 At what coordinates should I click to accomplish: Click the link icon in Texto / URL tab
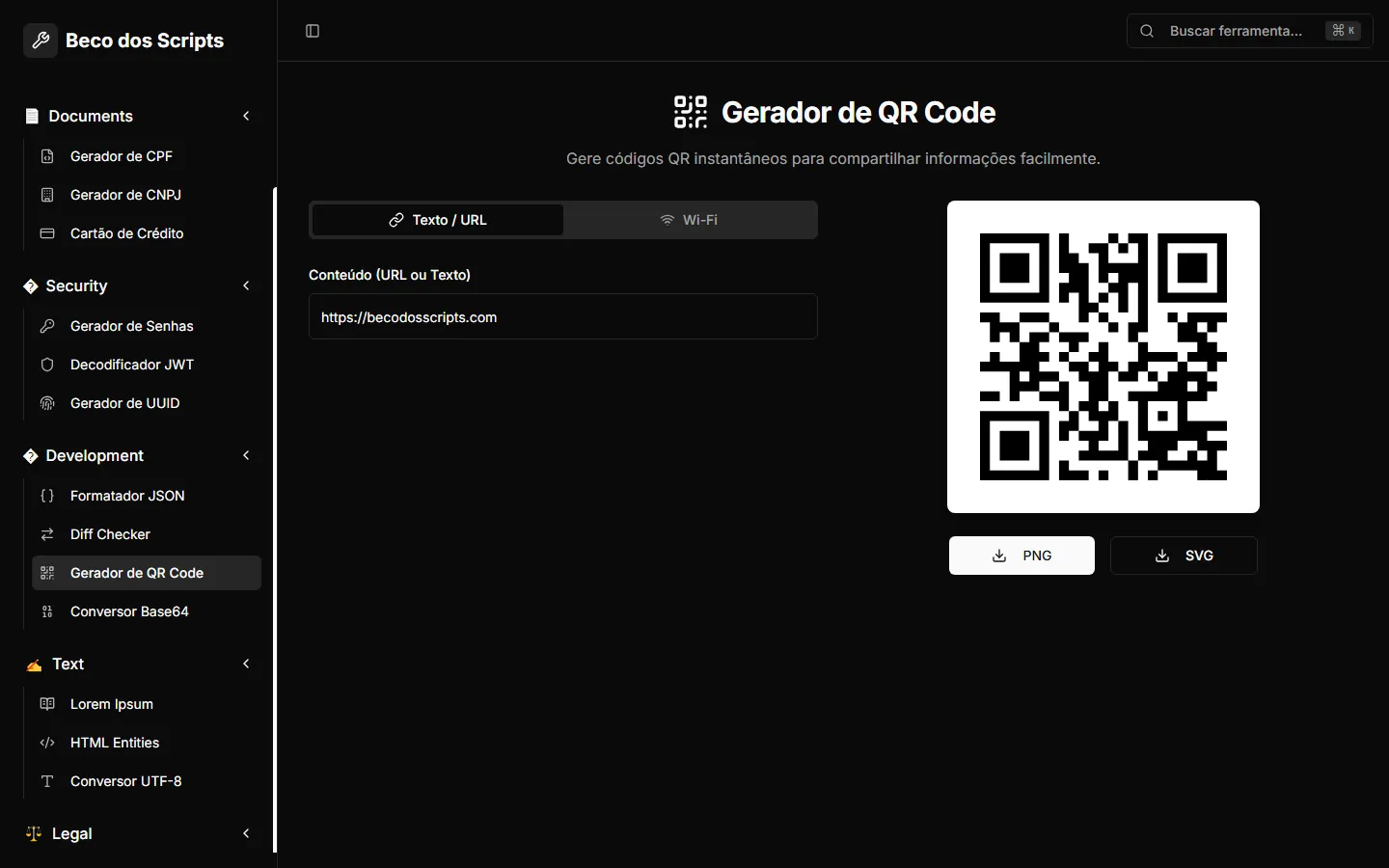pyautogui.click(x=396, y=220)
